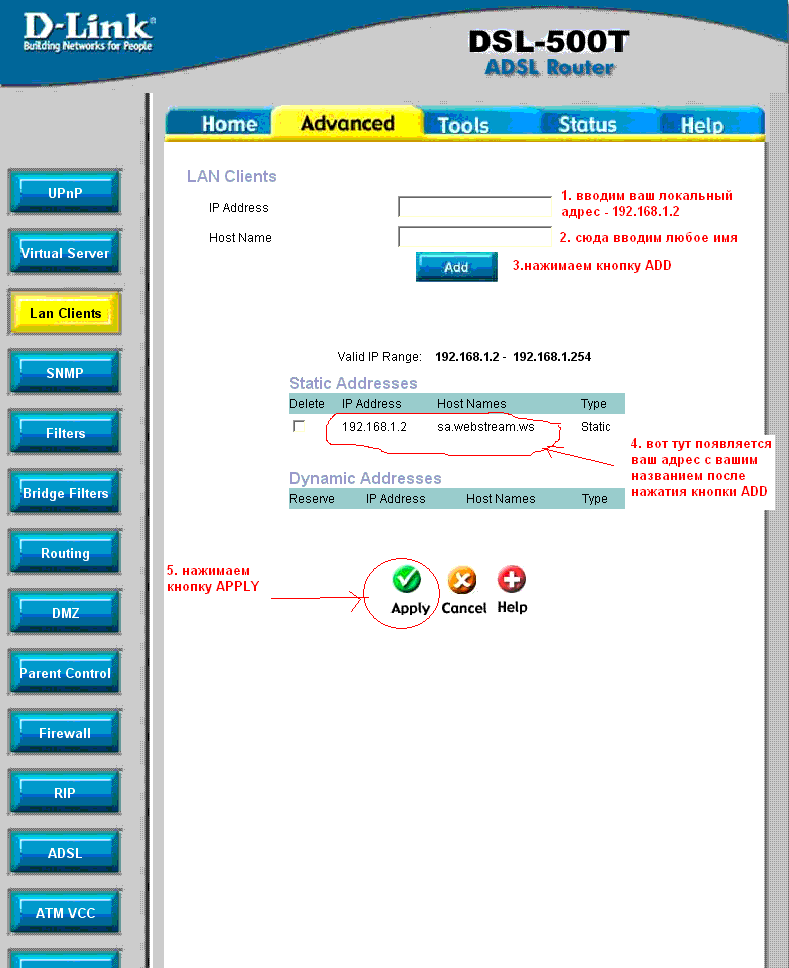This screenshot has height=968, width=789.
Task: Open the Tools tab
Action: click(463, 124)
